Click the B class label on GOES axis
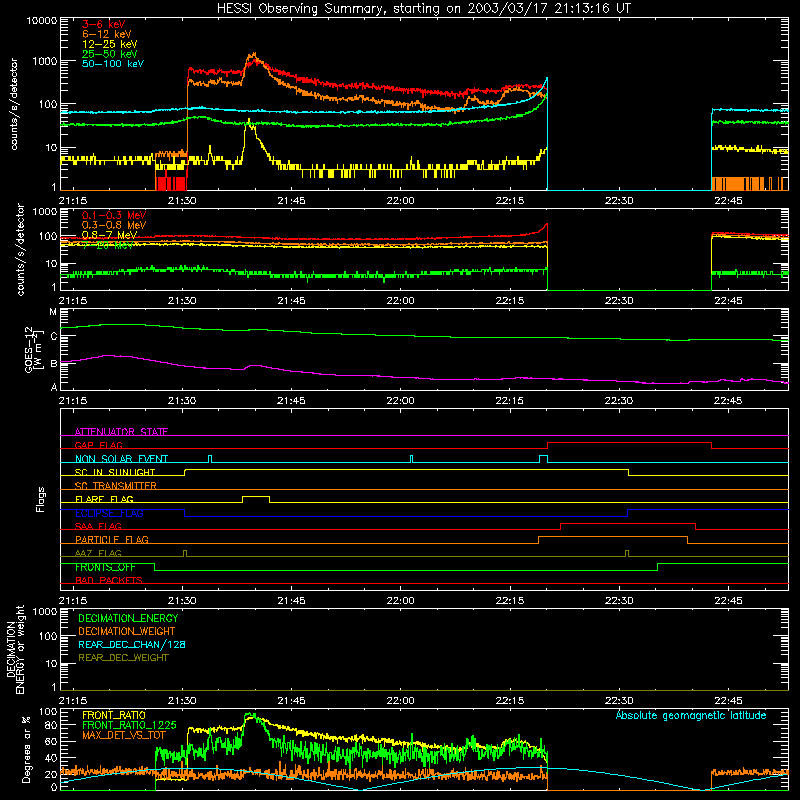The image size is (800, 800). pos(54,363)
